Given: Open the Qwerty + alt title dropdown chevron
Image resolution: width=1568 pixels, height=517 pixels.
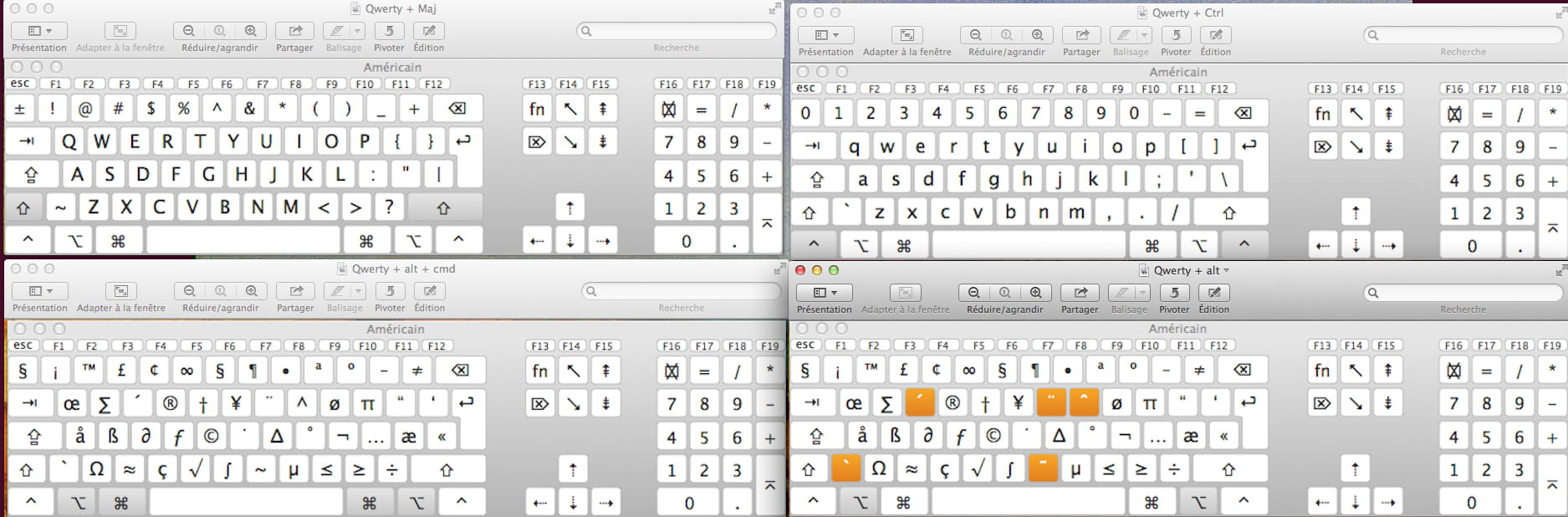Looking at the screenshot, I should click(x=1227, y=270).
